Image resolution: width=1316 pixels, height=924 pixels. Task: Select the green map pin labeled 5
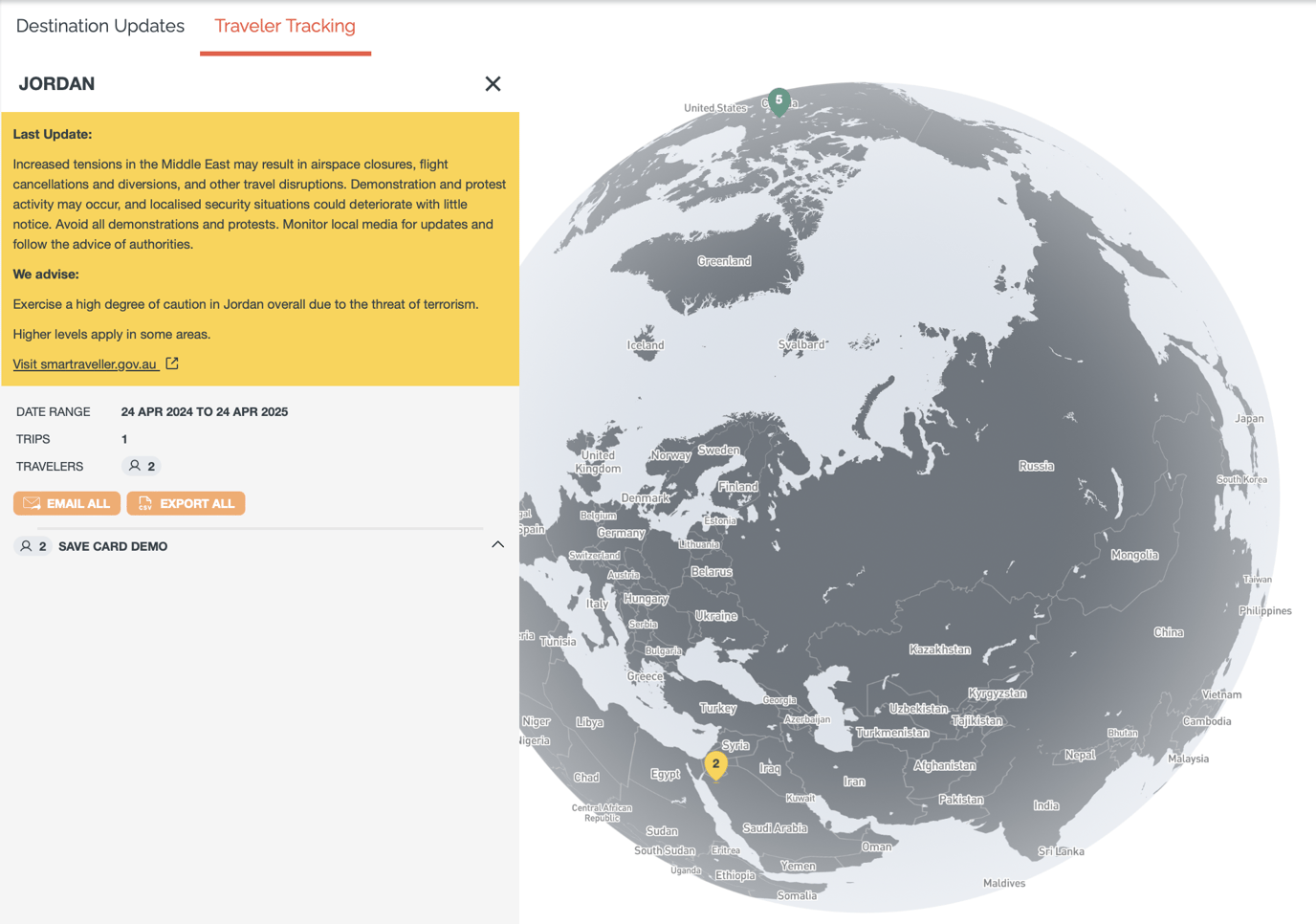pyautogui.click(x=779, y=101)
